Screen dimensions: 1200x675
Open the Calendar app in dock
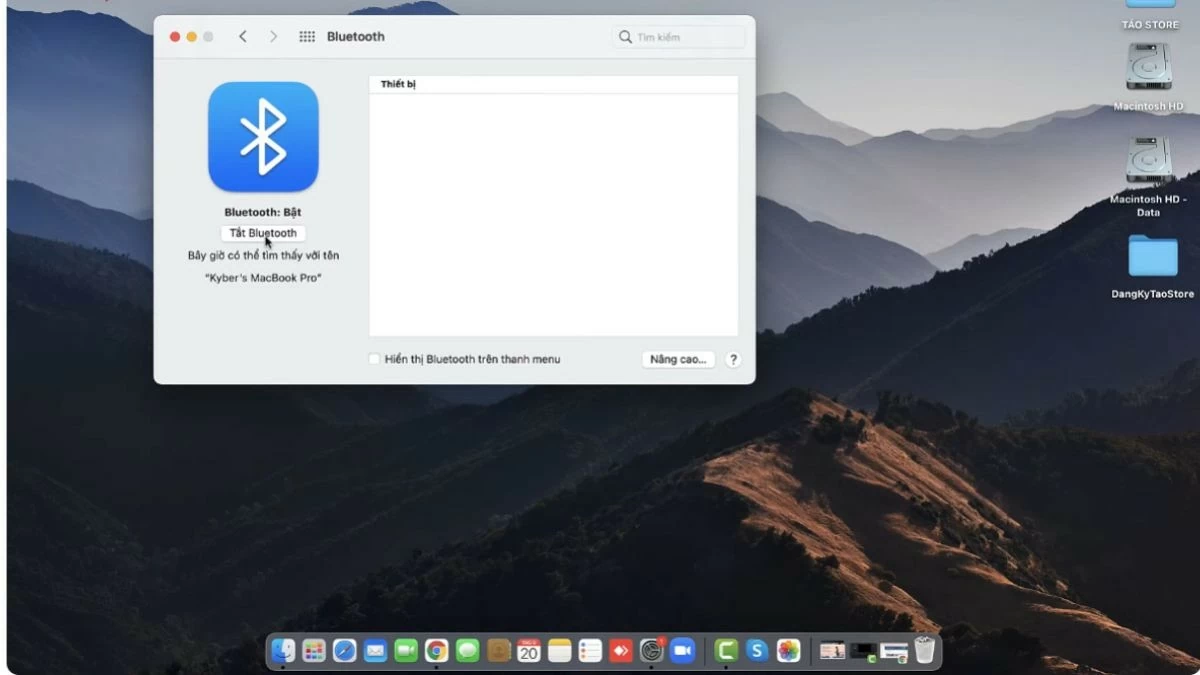pos(528,651)
